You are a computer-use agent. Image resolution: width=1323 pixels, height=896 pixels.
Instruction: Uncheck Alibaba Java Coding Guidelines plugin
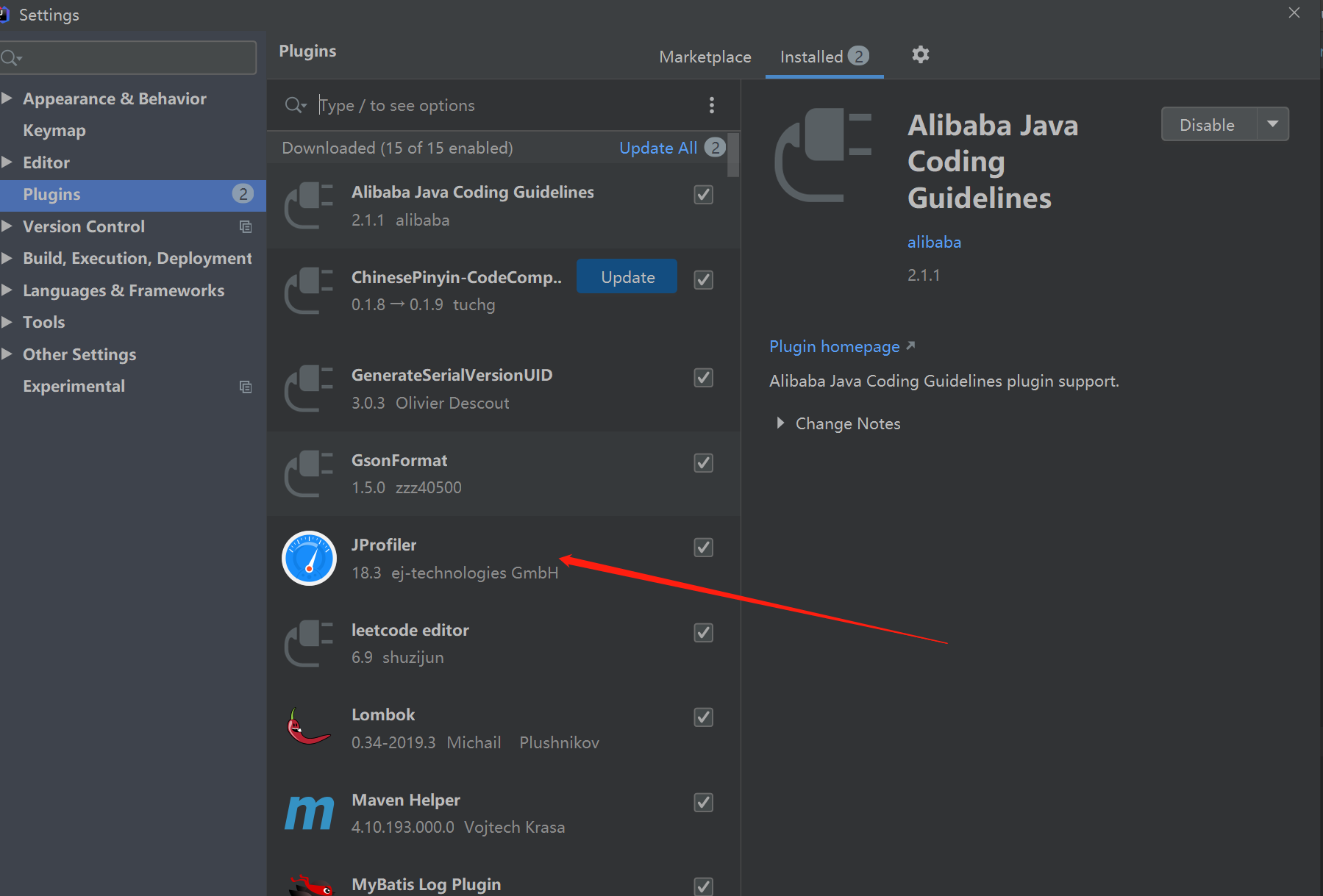click(703, 195)
